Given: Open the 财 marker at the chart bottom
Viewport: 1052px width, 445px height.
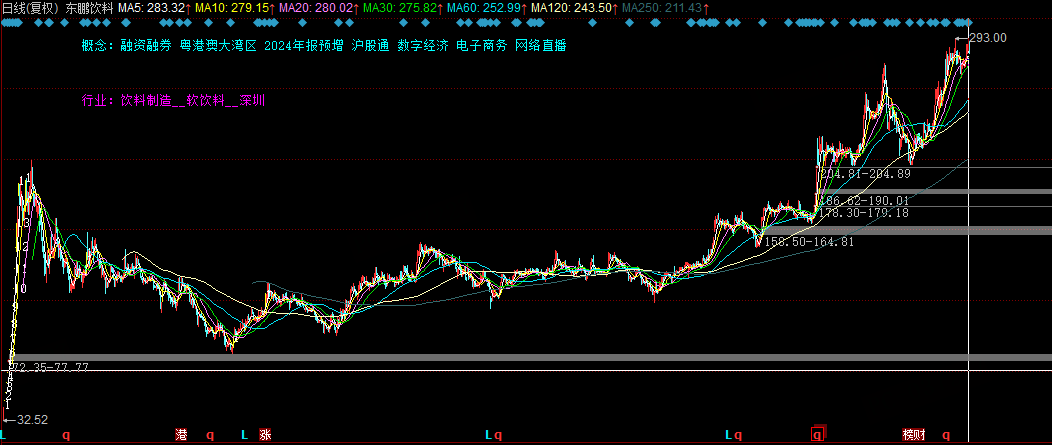Looking at the screenshot, I should tap(919, 435).
